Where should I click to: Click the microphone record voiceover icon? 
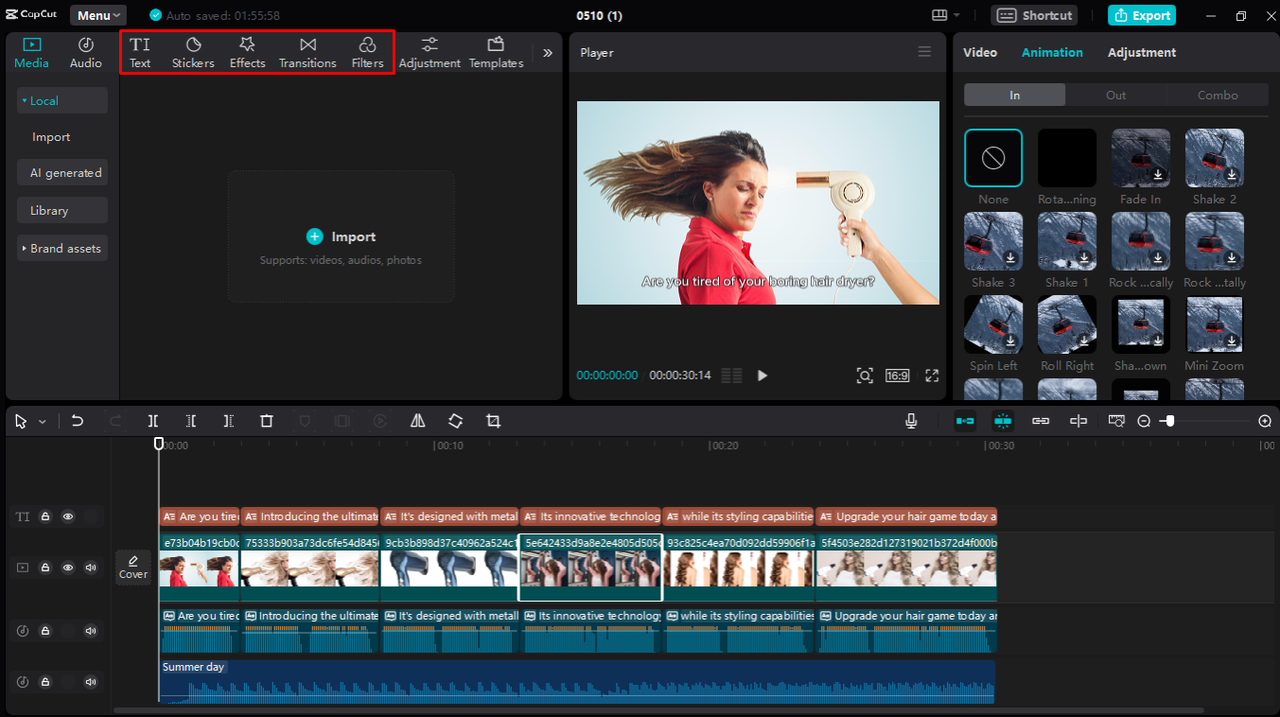click(x=911, y=421)
